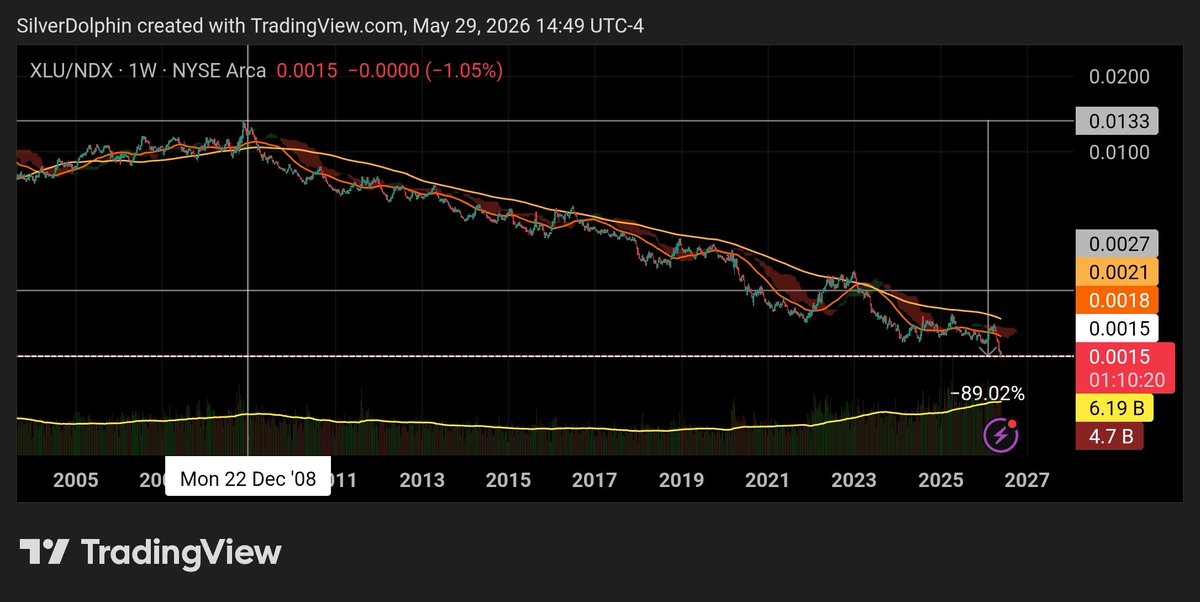
Task: Click the 2013 time axis label
Action: [x=422, y=479]
